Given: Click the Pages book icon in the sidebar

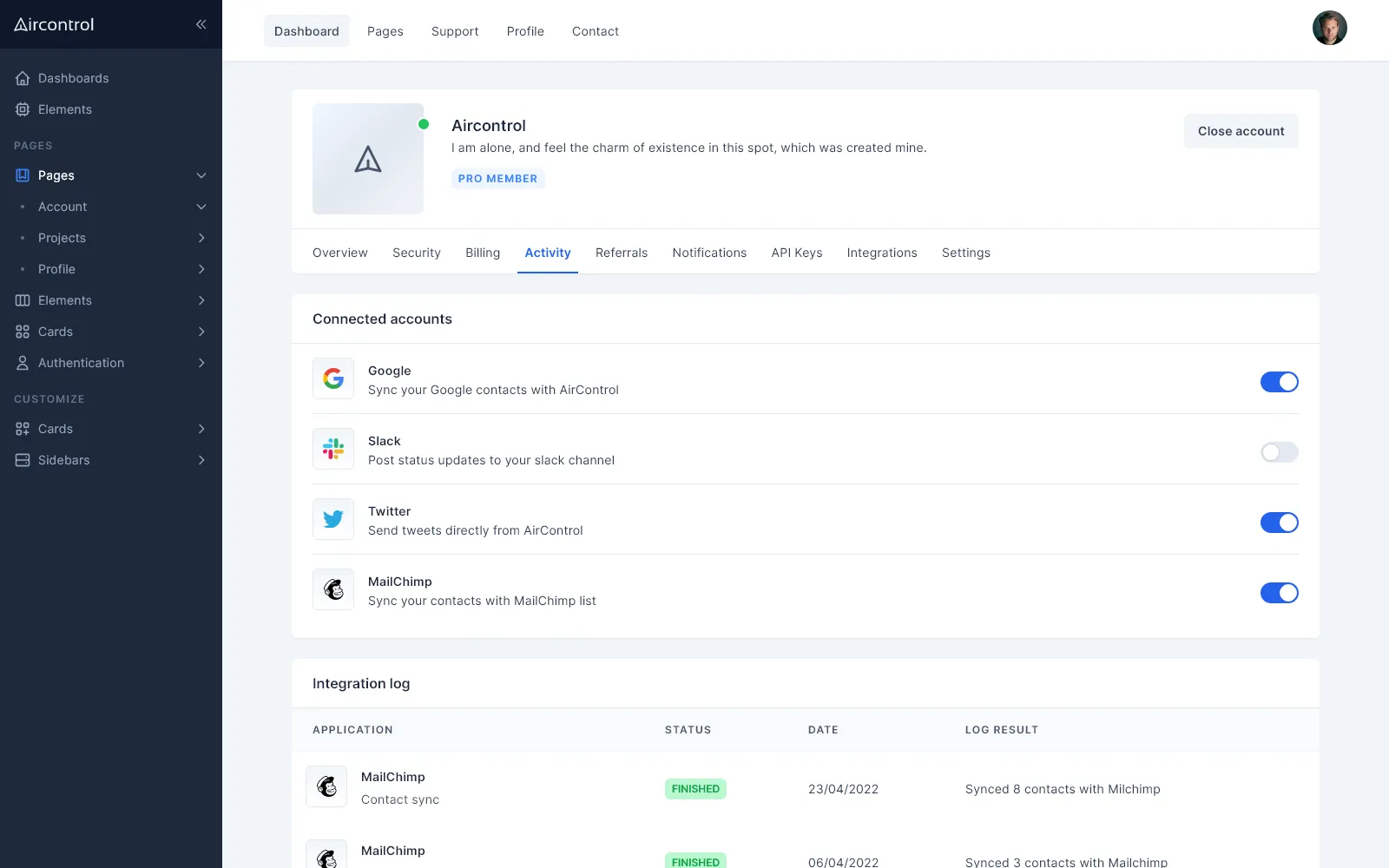Looking at the screenshot, I should tap(23, 175).
